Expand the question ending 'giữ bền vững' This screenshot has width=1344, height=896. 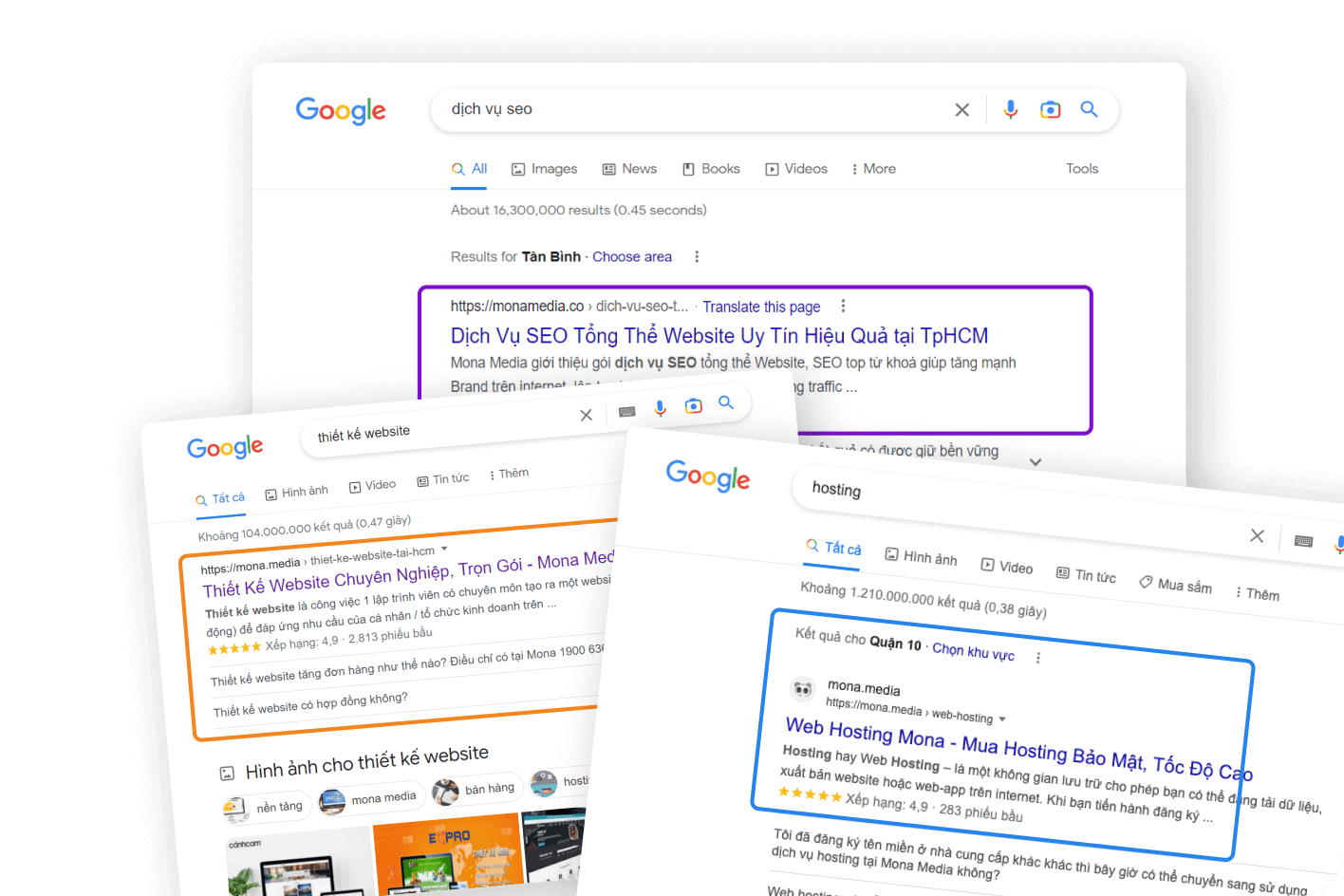pyautogui.click(x=1036, y=462)
